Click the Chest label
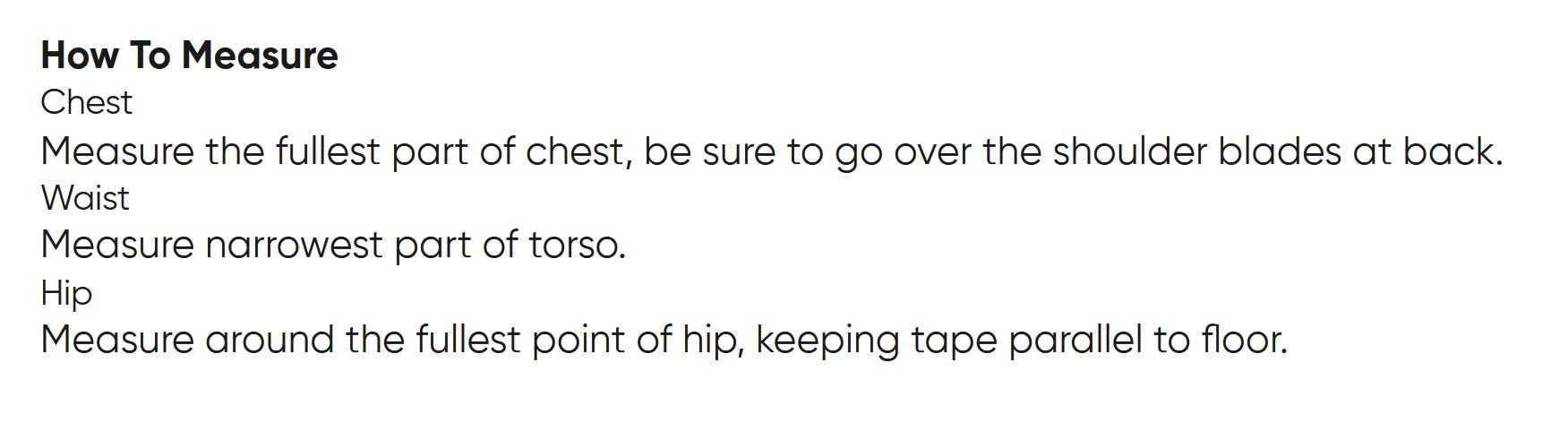 86,103
